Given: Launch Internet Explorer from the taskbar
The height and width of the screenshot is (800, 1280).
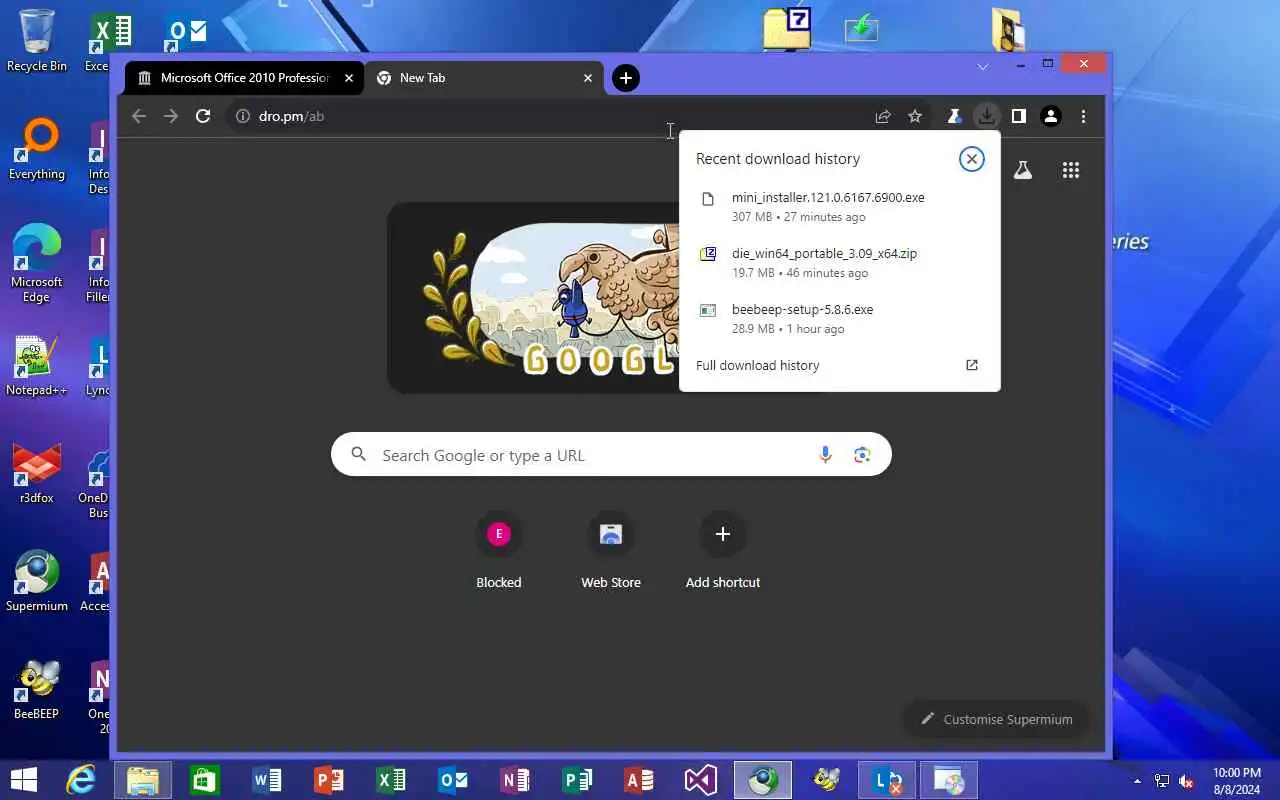Looking at the screenshot, I should pyautogui.click(x=81, y=780).
